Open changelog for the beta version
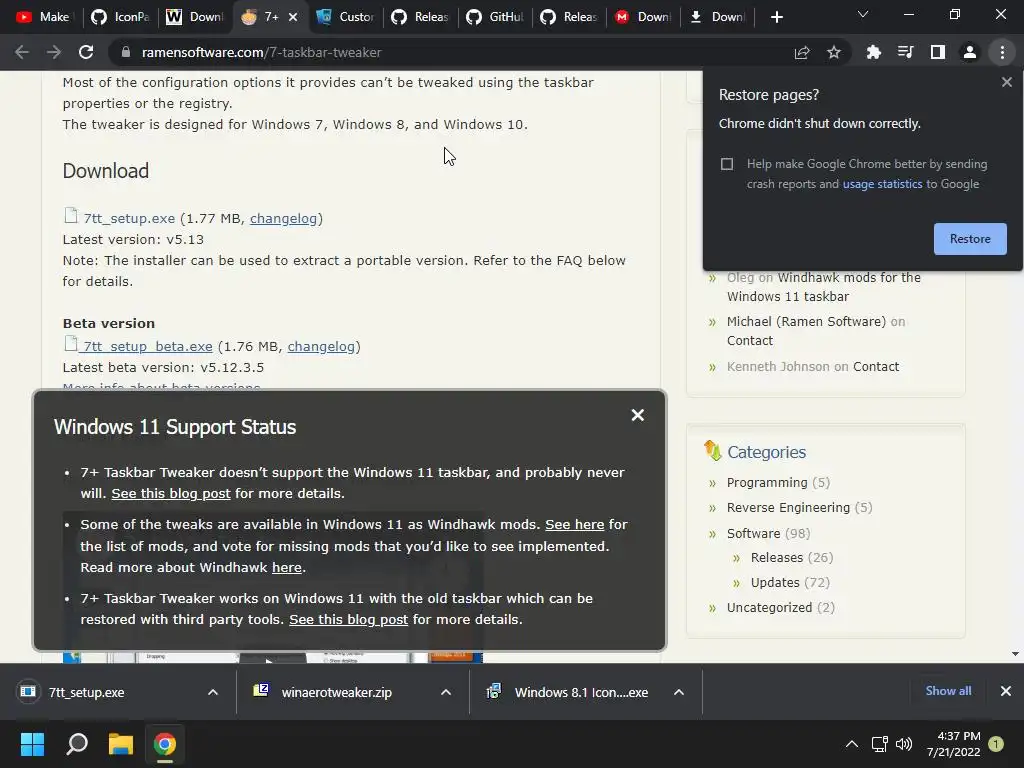 click(x=321, y=346)
